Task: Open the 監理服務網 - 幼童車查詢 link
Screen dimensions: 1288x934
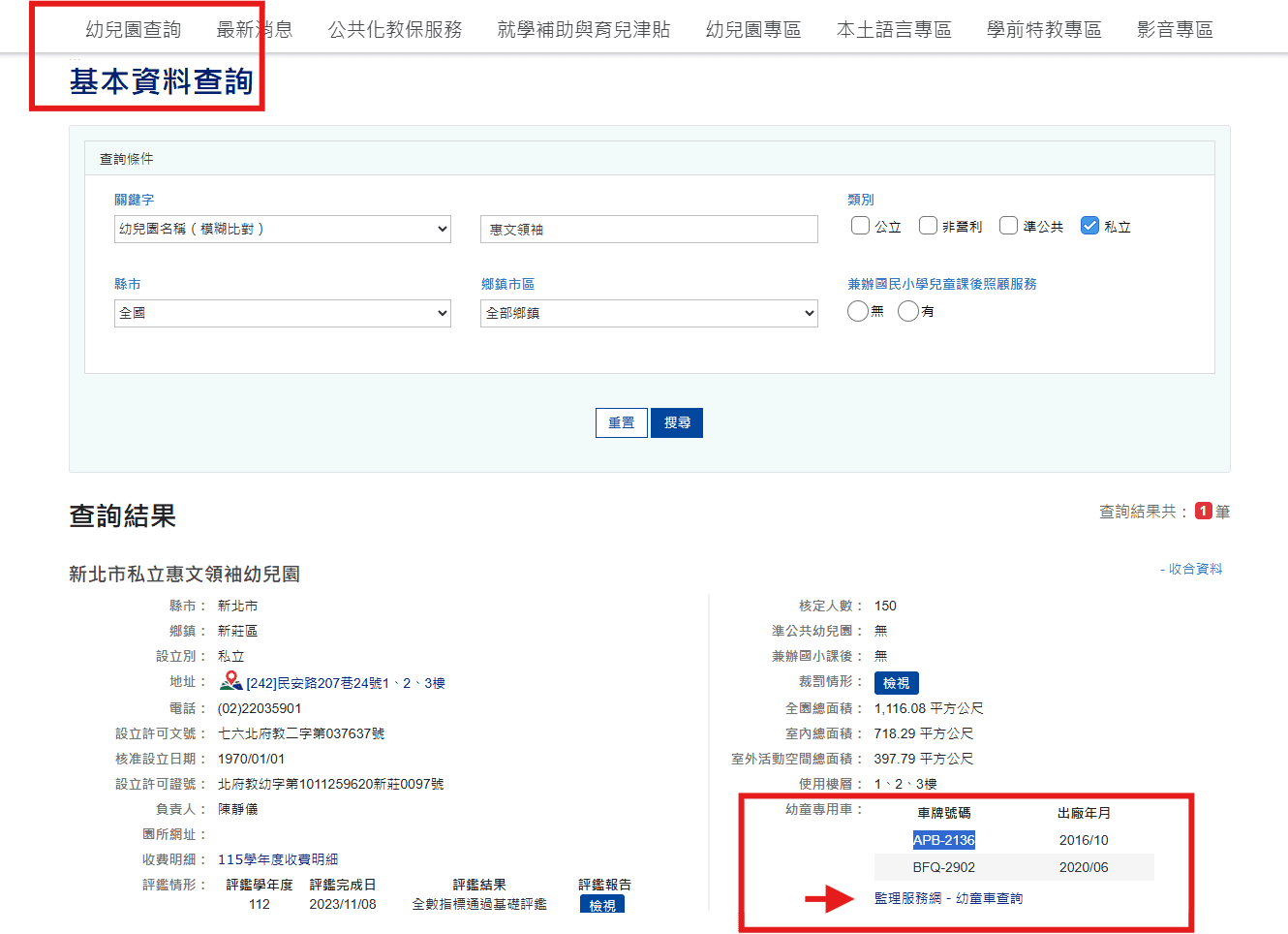Action: coord(949,898)
